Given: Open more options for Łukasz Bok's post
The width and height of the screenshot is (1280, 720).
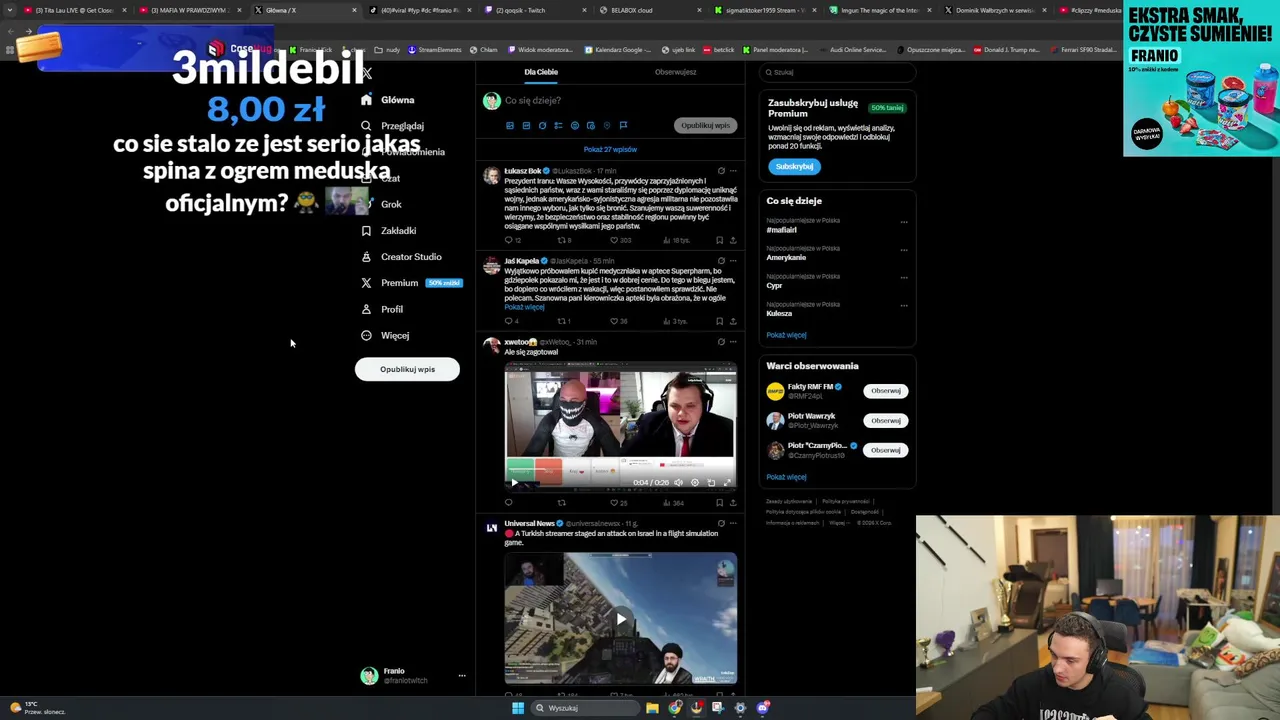Looking at the screenshot, I should [733, 171].
